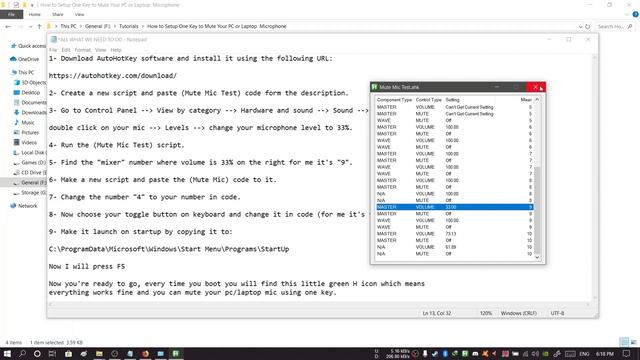The height and width of the screenshot is (360, 640).
Task: Open Explorer View ribbon tab
Action: point(79,14)
